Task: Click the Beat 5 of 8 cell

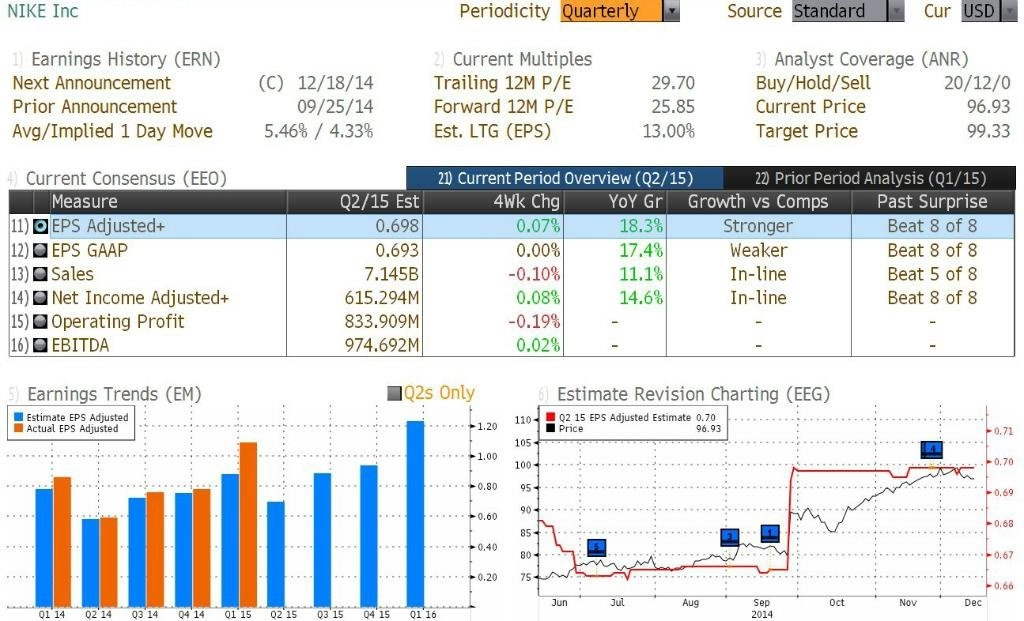Action: [933, 274]
